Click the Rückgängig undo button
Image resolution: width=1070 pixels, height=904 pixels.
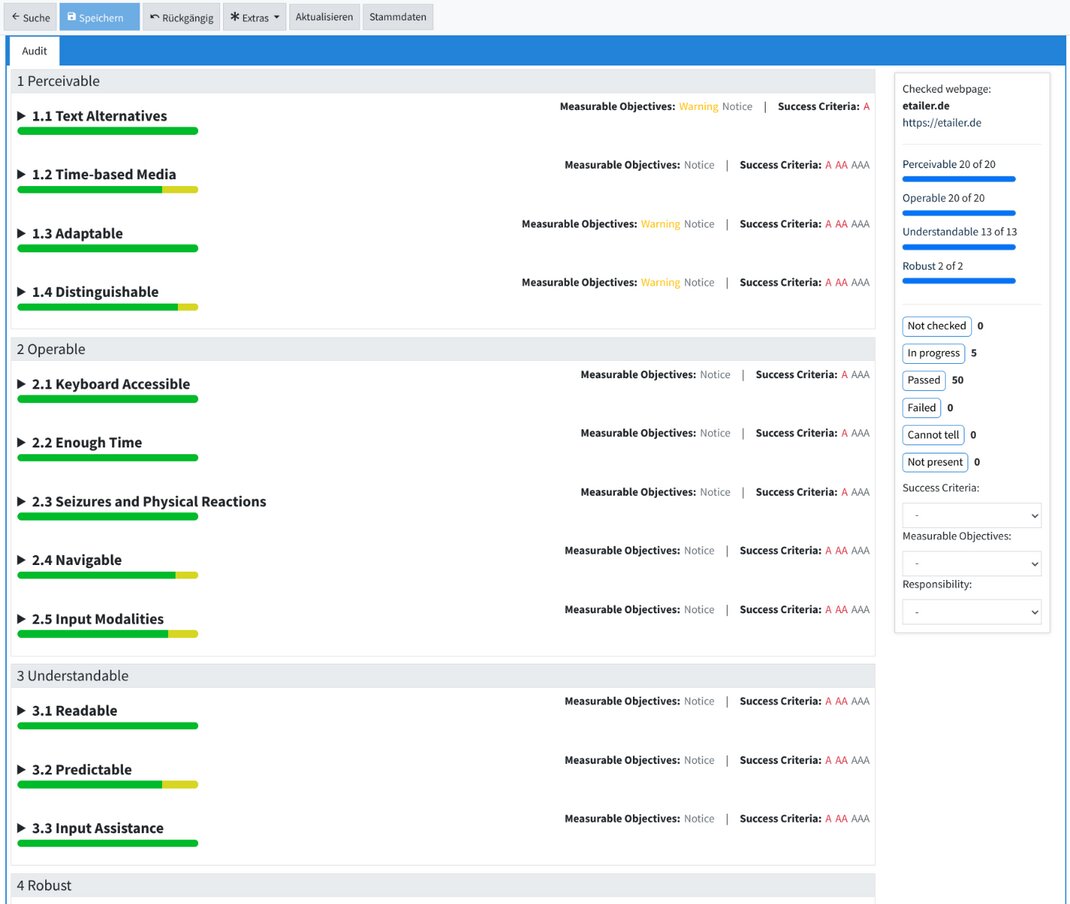click(181, 17)
